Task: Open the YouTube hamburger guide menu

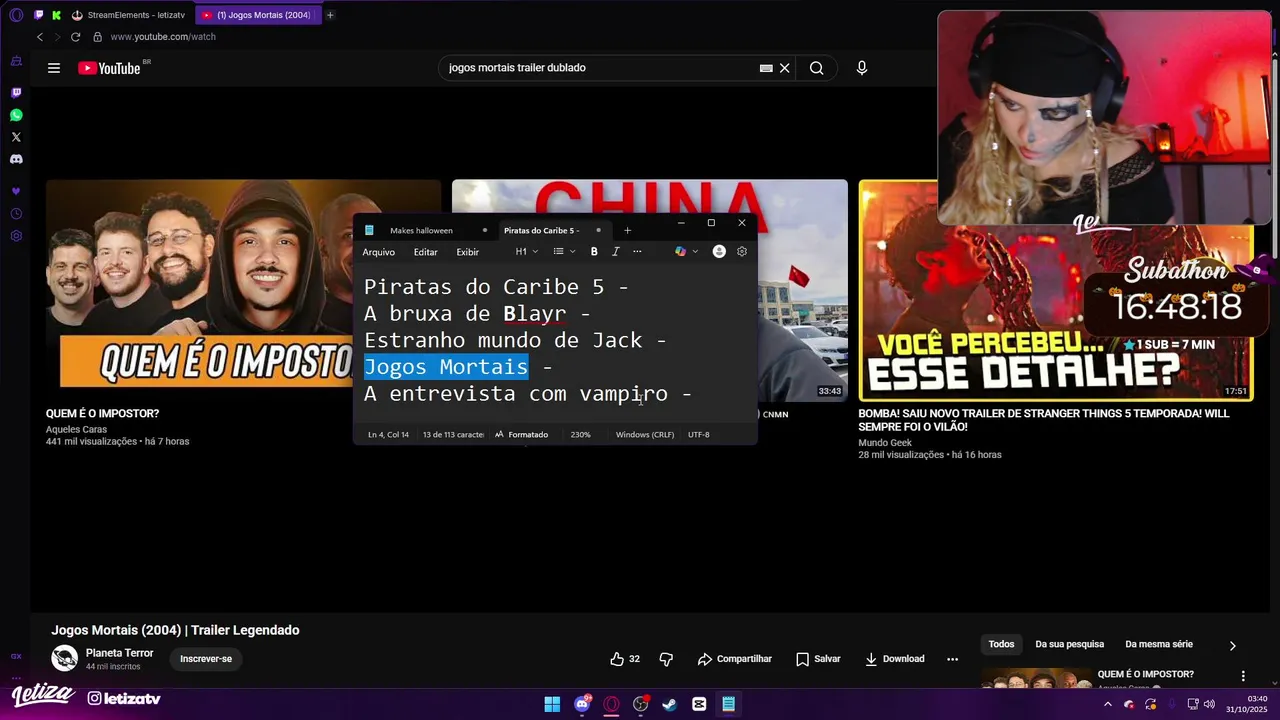Action: (x=54, y=68)
